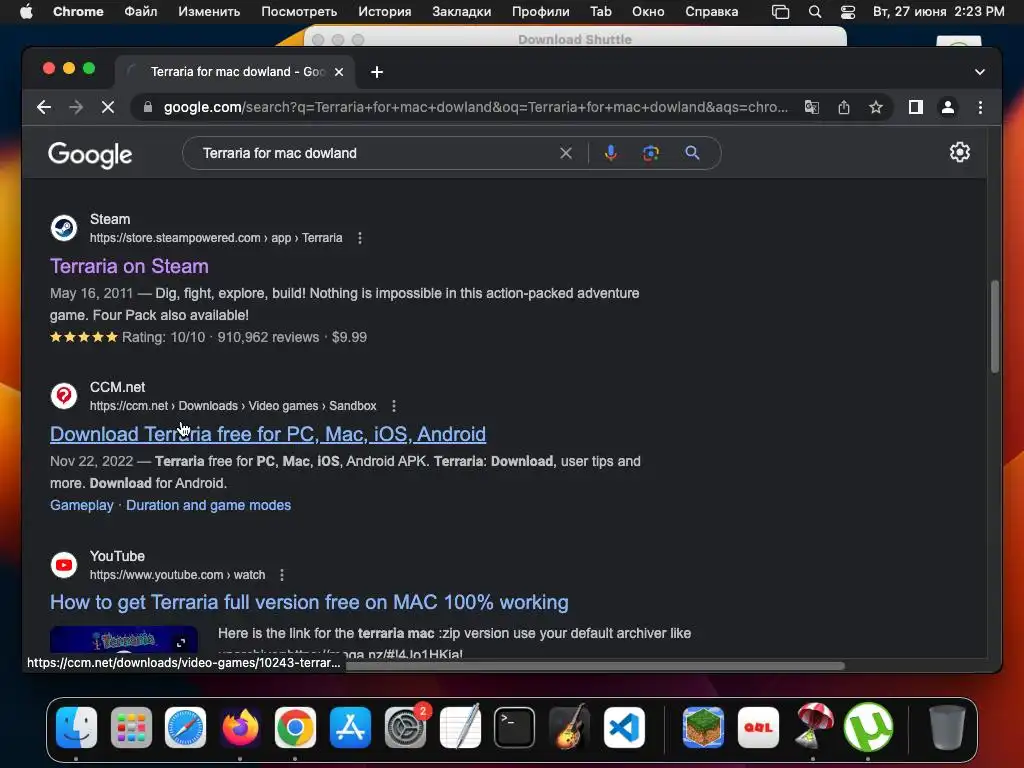Open the Окно menu

(x=648, y=12)
